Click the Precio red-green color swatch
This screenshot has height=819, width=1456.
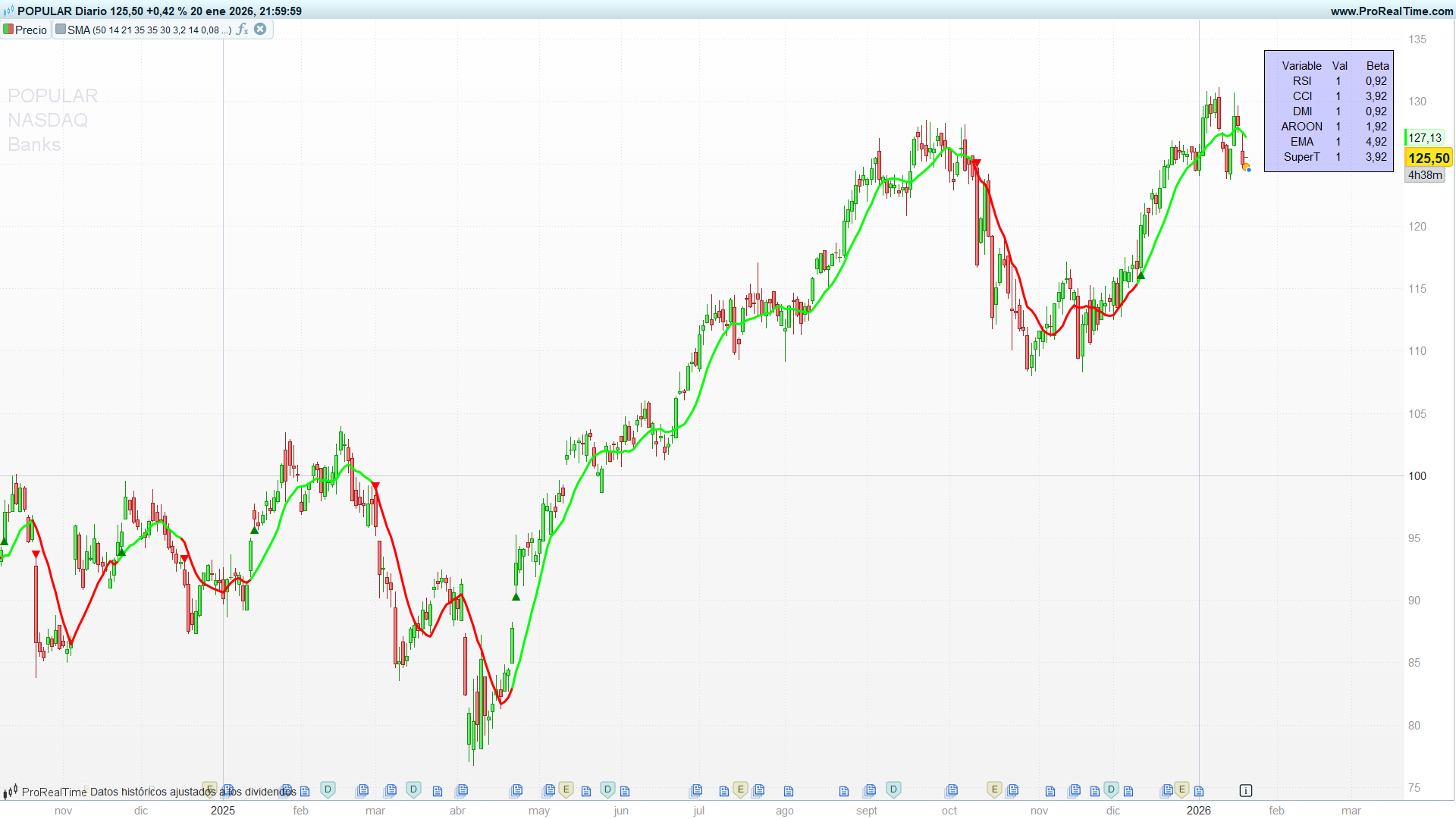(x=8, y=30)
